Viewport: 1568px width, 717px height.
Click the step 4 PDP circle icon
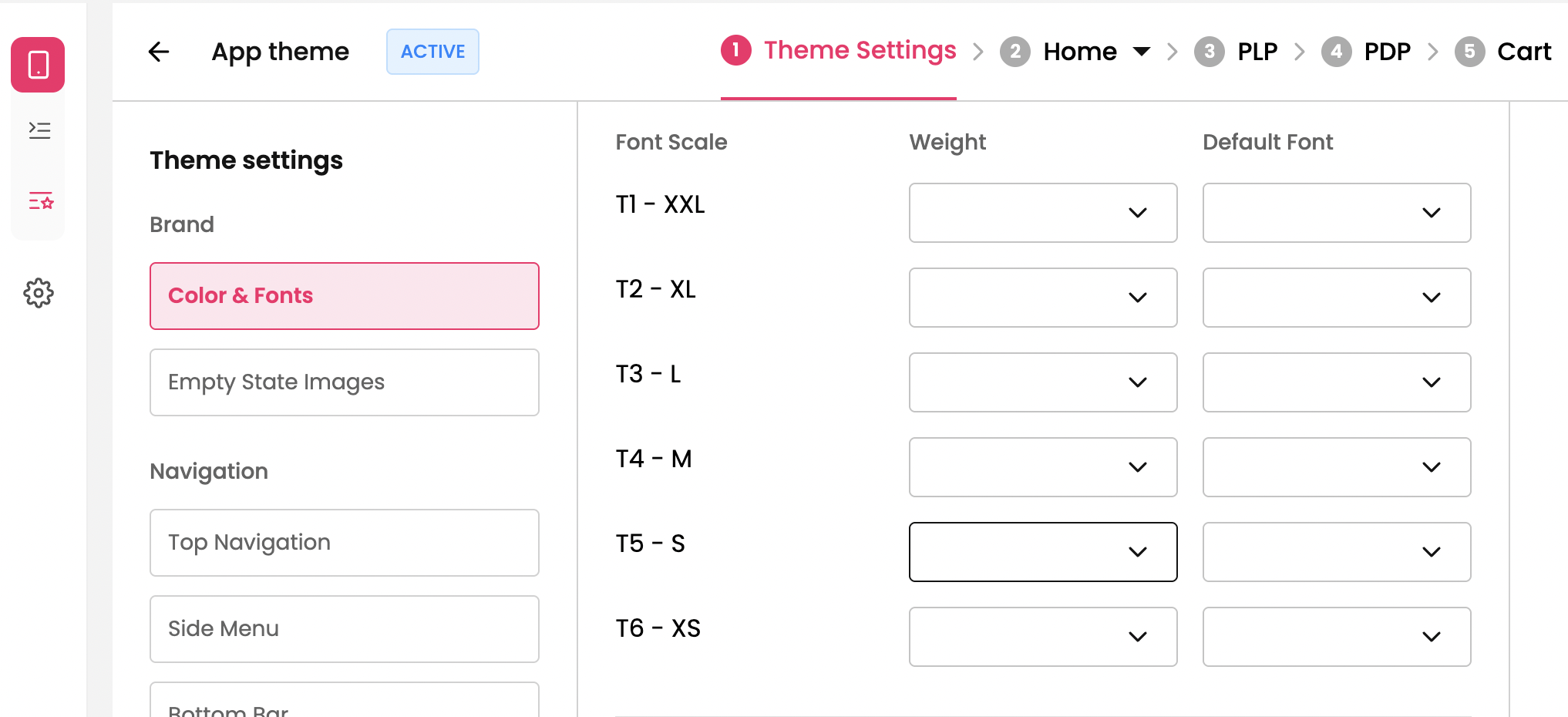pos(1336,52)
